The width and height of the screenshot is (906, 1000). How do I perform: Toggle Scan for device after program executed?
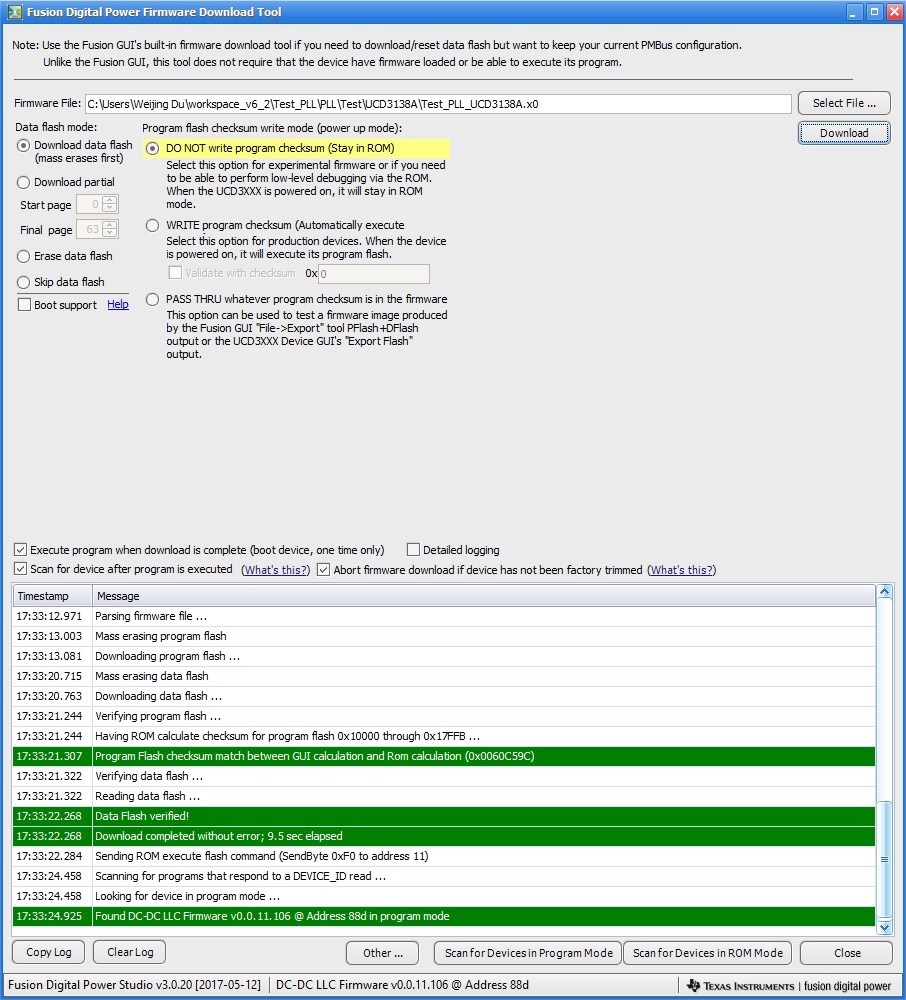click(20, 569)
